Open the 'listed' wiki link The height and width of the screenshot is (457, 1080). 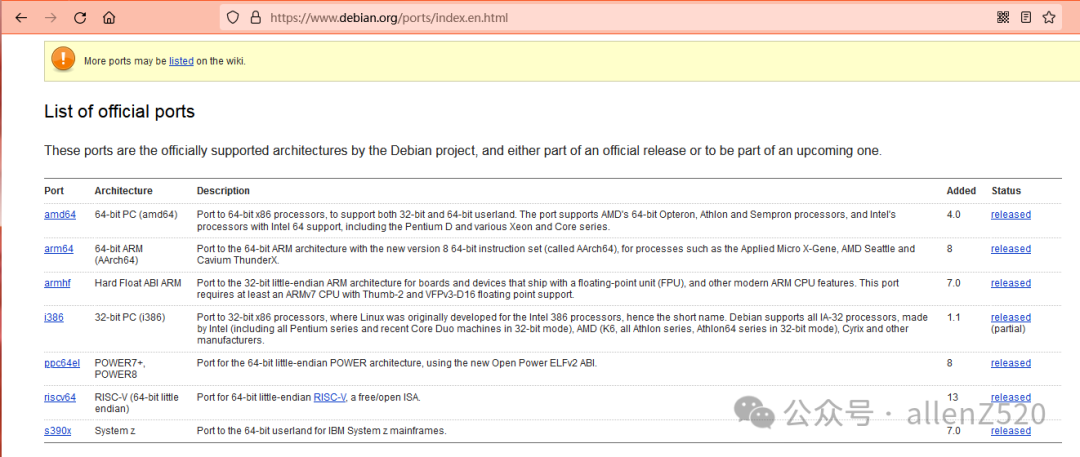181,61
